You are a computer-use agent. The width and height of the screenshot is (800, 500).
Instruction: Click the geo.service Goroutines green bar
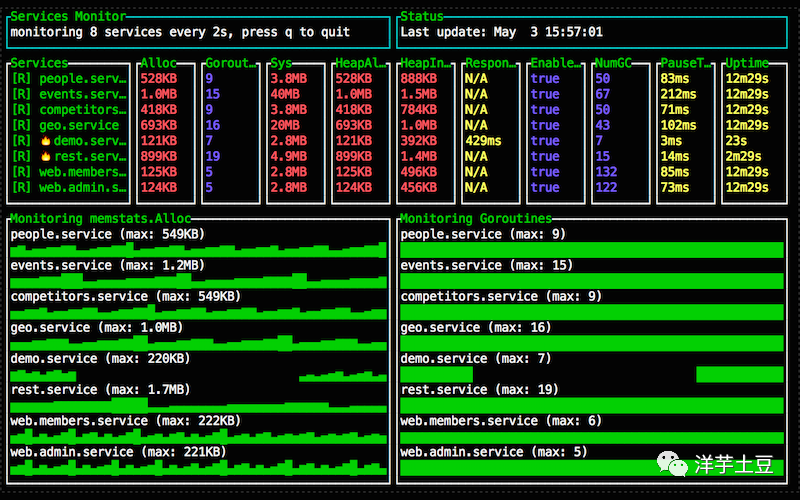click(592, 343)
